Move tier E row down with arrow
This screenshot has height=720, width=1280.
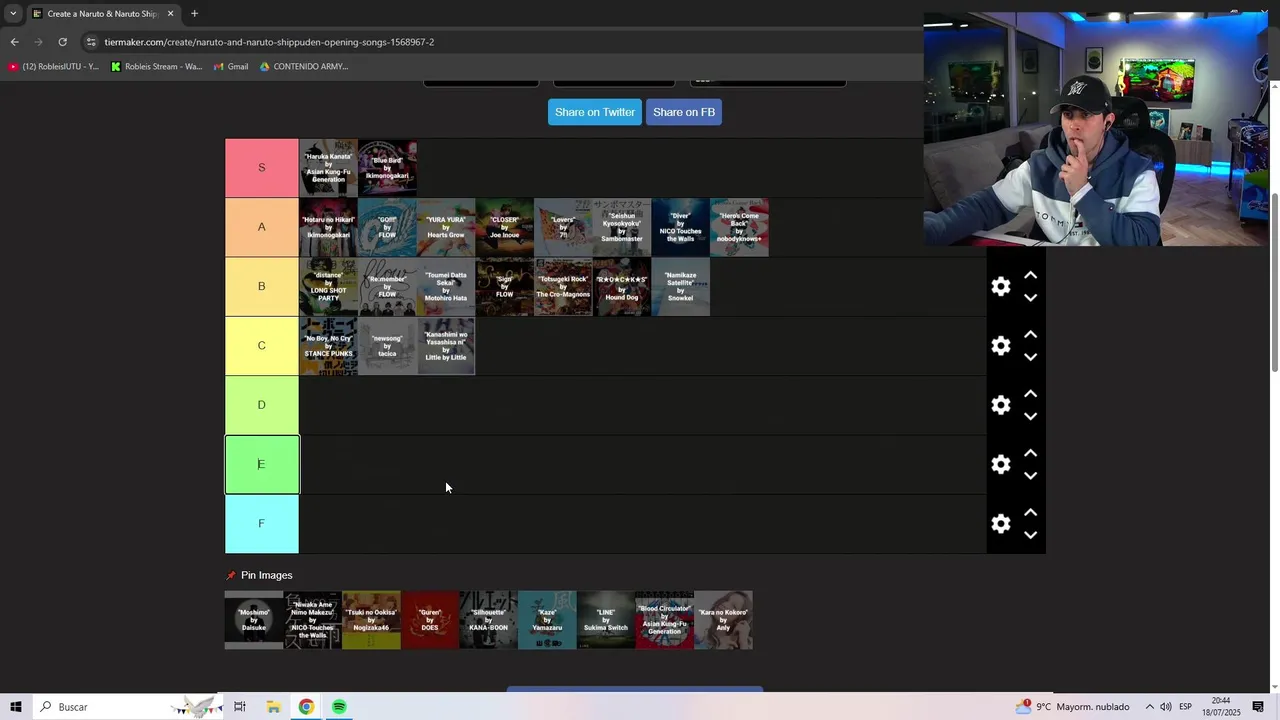coord(1031,476)
